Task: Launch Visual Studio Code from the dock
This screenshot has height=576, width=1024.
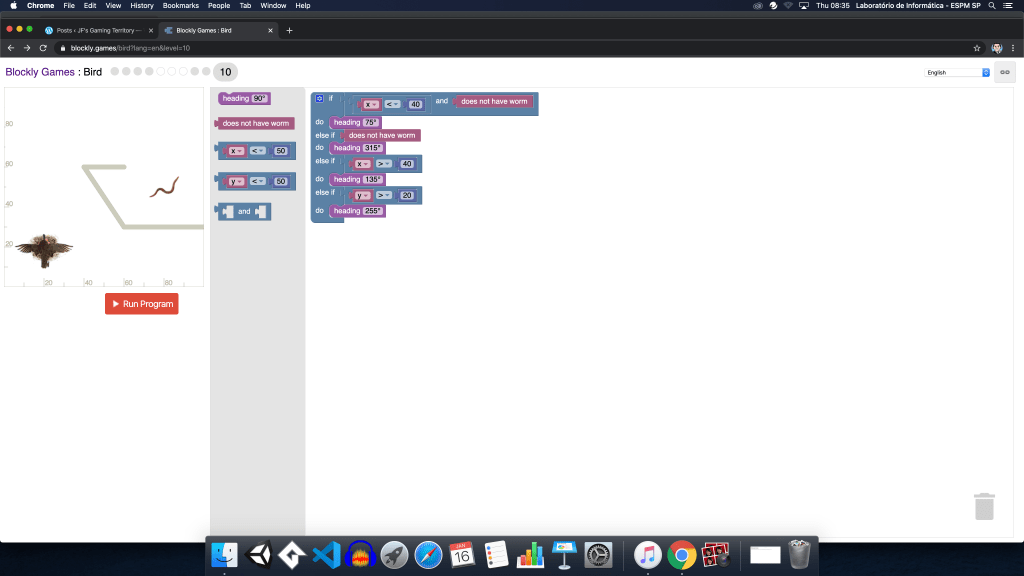Action: (325, 555)
